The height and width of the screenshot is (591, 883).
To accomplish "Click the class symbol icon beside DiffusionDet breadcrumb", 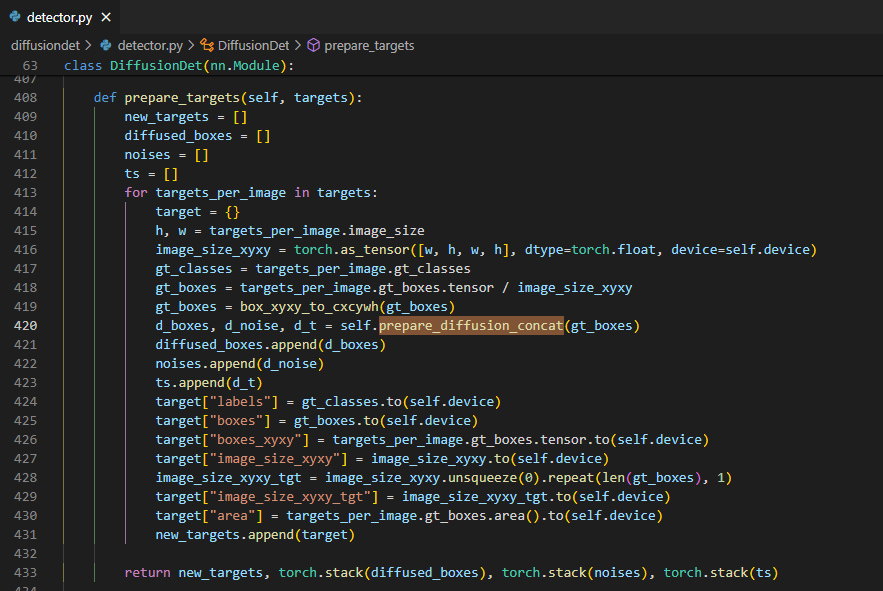I will point(207,45).
